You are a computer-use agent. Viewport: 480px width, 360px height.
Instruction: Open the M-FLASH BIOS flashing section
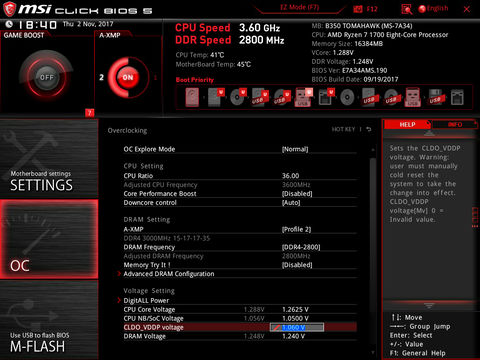[x=49, y=319]
